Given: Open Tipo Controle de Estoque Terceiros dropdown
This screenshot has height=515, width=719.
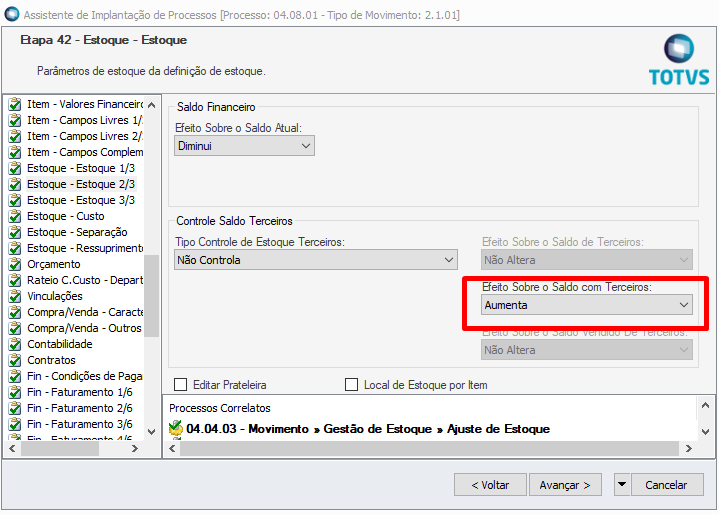Looking at the screenshot, I should point(315,260).
